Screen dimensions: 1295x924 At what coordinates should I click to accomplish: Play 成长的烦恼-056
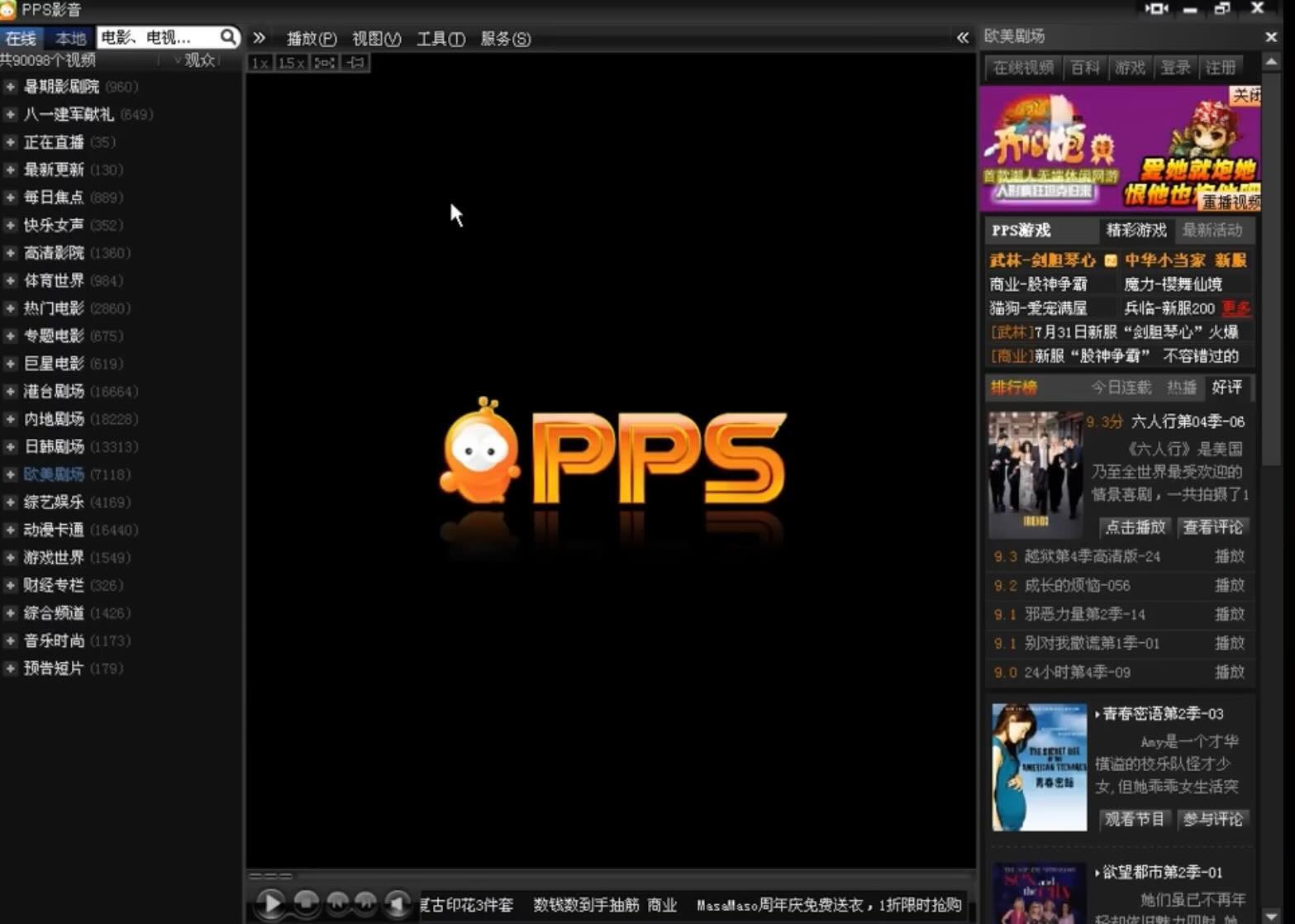pos(1229,585)
